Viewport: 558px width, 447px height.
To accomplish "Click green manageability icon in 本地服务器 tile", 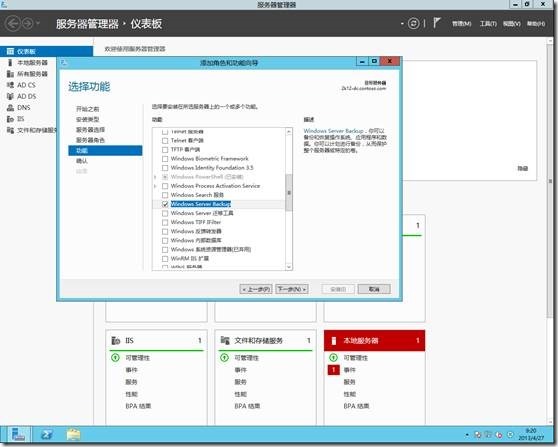I will click(333, 357).
